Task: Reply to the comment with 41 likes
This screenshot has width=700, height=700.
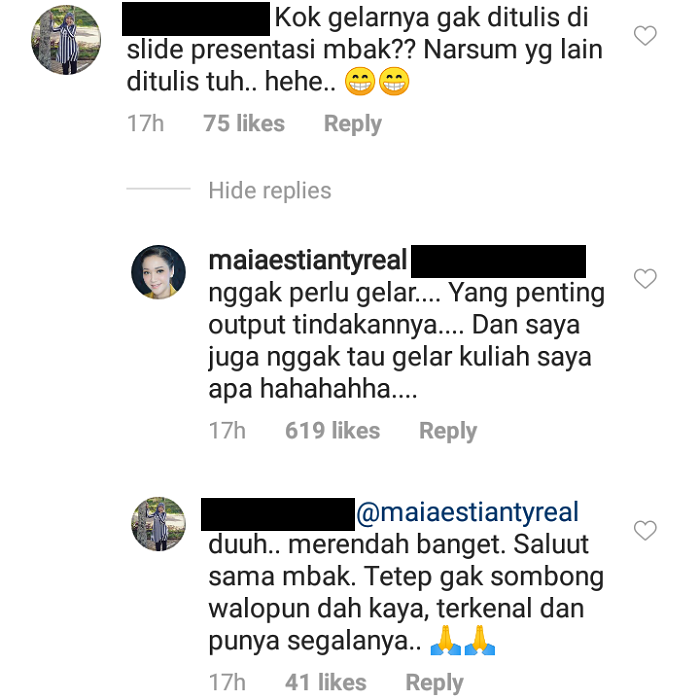Action: click(434, 683)
